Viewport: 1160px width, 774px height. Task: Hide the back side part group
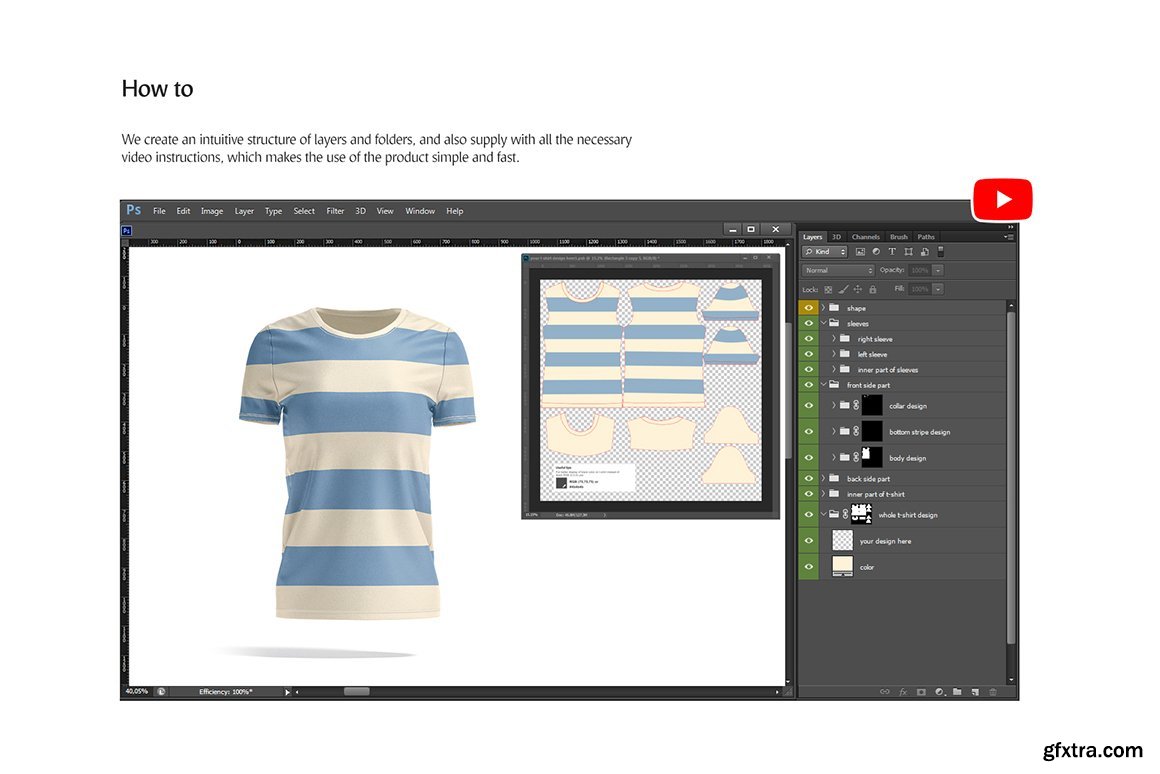[x=809, y=479]
